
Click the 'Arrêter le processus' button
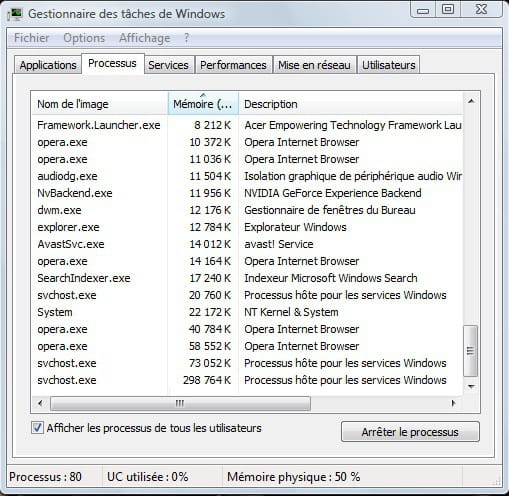click(x=410, y=432)
